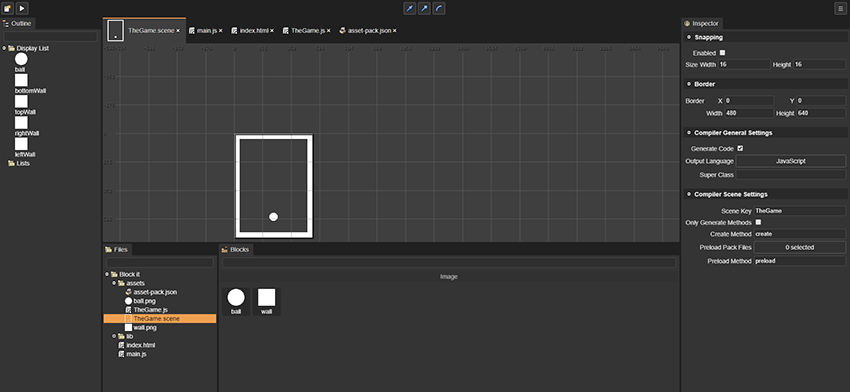Select the wall block thumbnail
Image resolution: width=850 pixels, height=392 pixels.
coord(267,301)
